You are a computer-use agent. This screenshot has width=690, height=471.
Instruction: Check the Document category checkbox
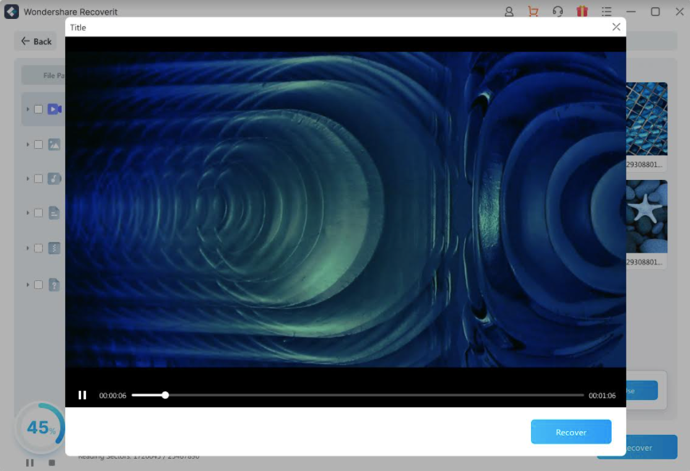click(x=39, y=213)
